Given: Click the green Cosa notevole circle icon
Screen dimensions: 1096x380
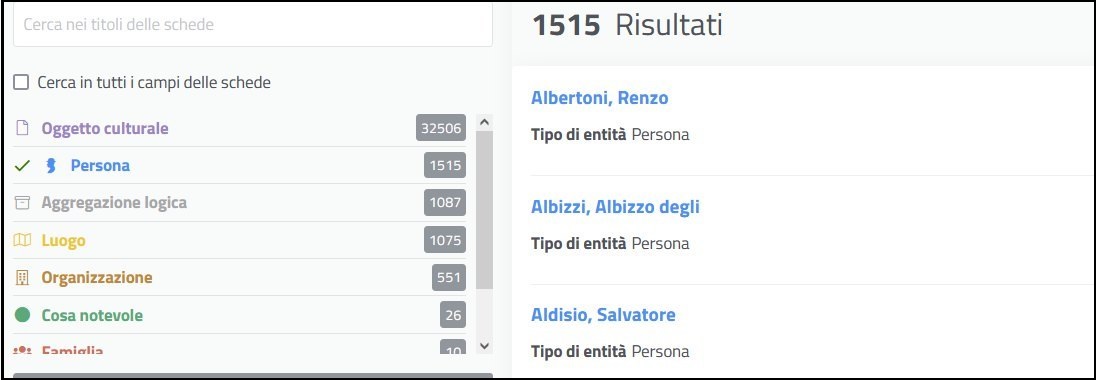Looking at the screenshot, I should [x=22, y=315].
